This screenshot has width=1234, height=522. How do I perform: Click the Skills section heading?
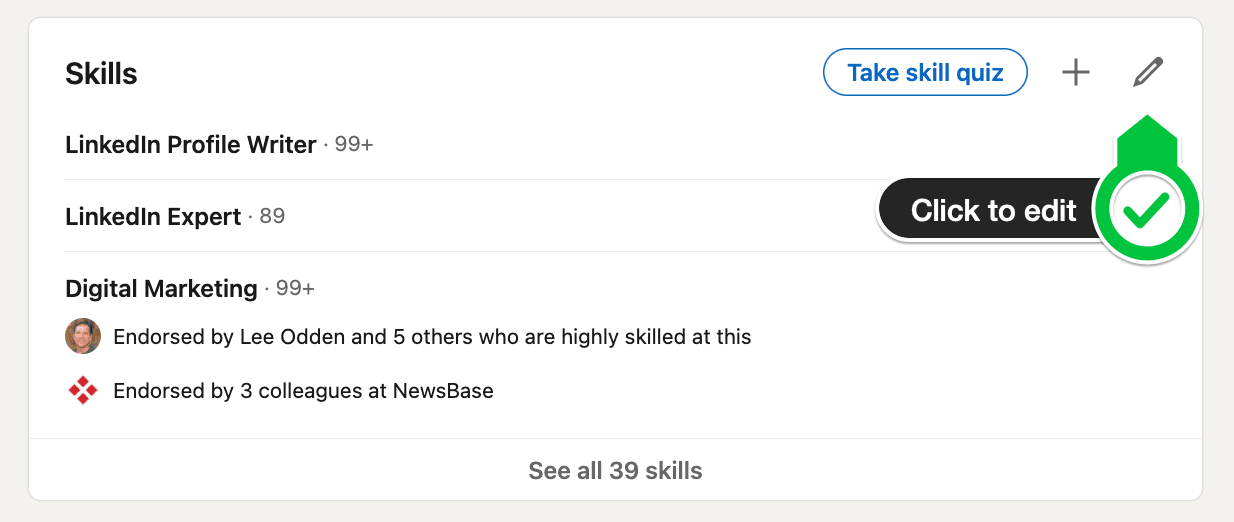[x=101, y=73]
